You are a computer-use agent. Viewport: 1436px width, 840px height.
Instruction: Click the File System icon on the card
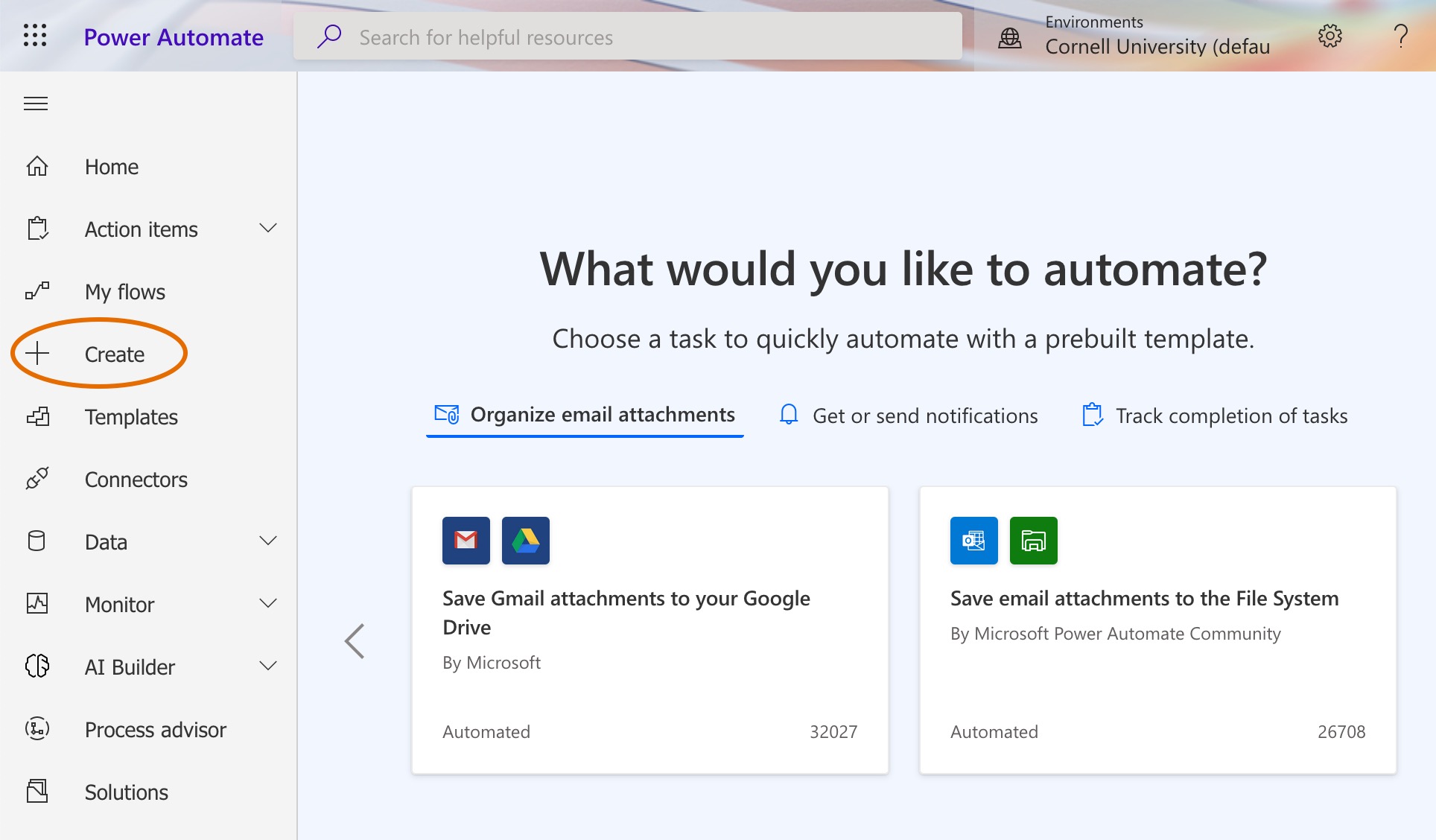[1034, 541]
